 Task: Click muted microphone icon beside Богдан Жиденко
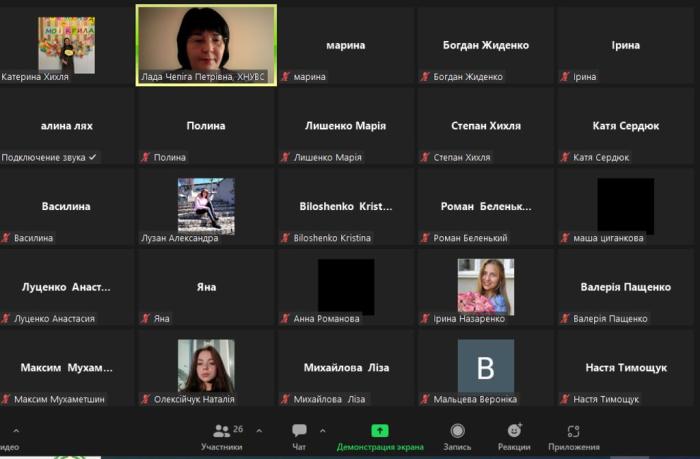coord(426,77)
